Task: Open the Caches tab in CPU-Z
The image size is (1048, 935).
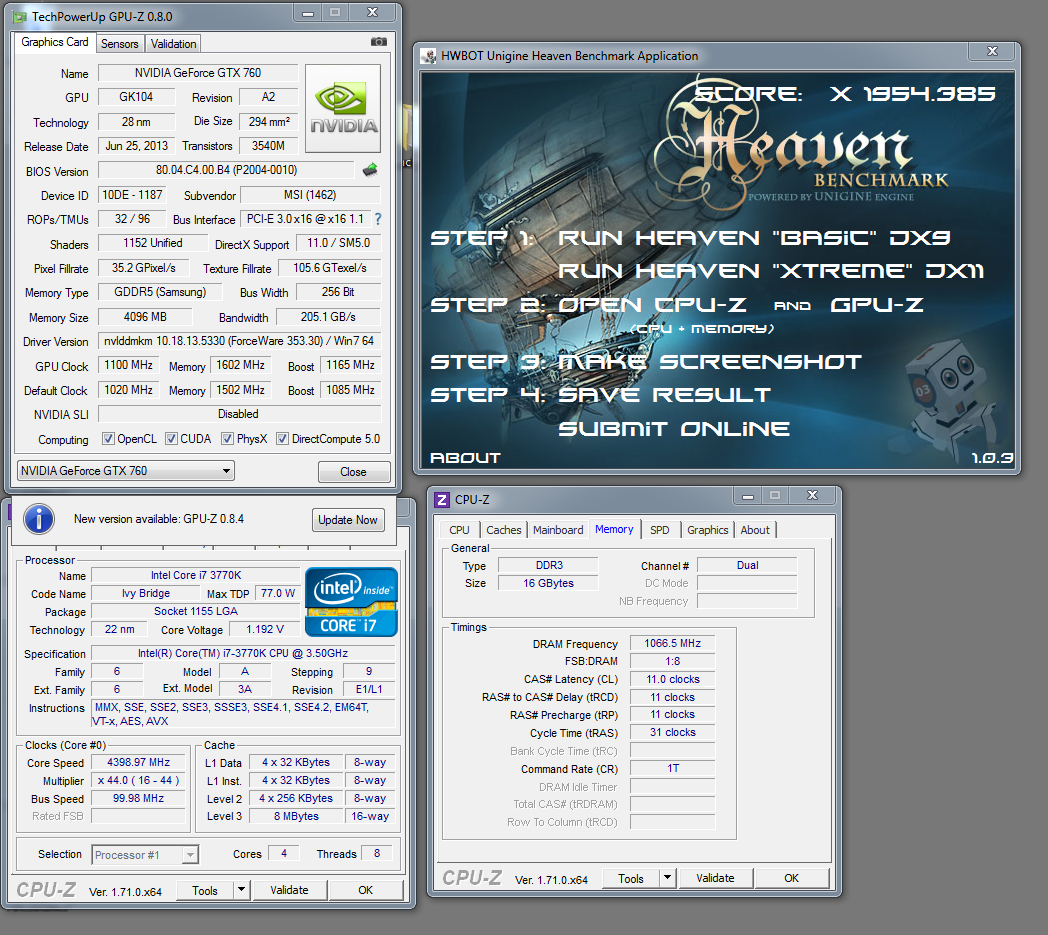Action: pos(503,530)
